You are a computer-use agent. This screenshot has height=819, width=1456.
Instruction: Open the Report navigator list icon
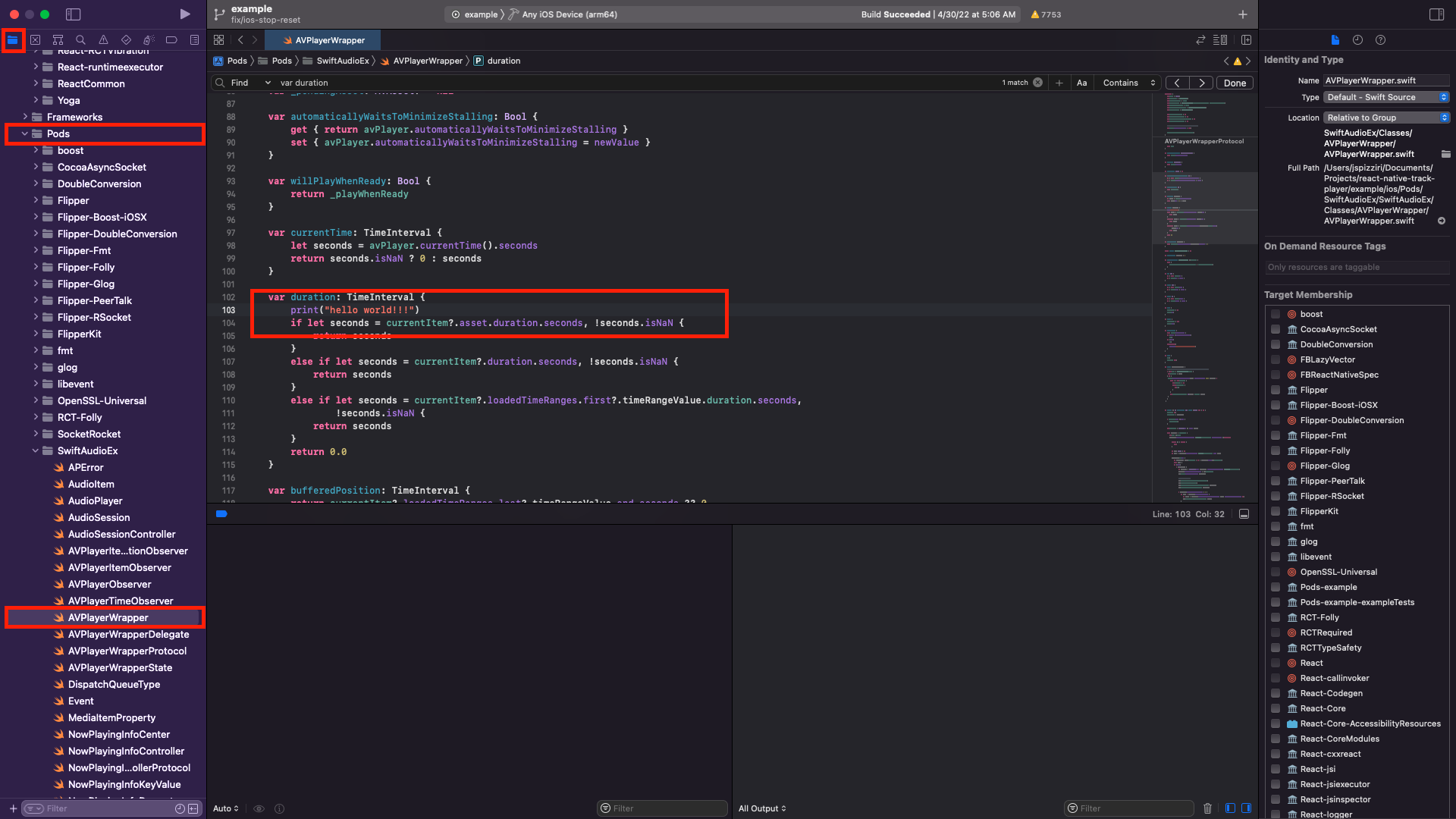pos(194,39)
